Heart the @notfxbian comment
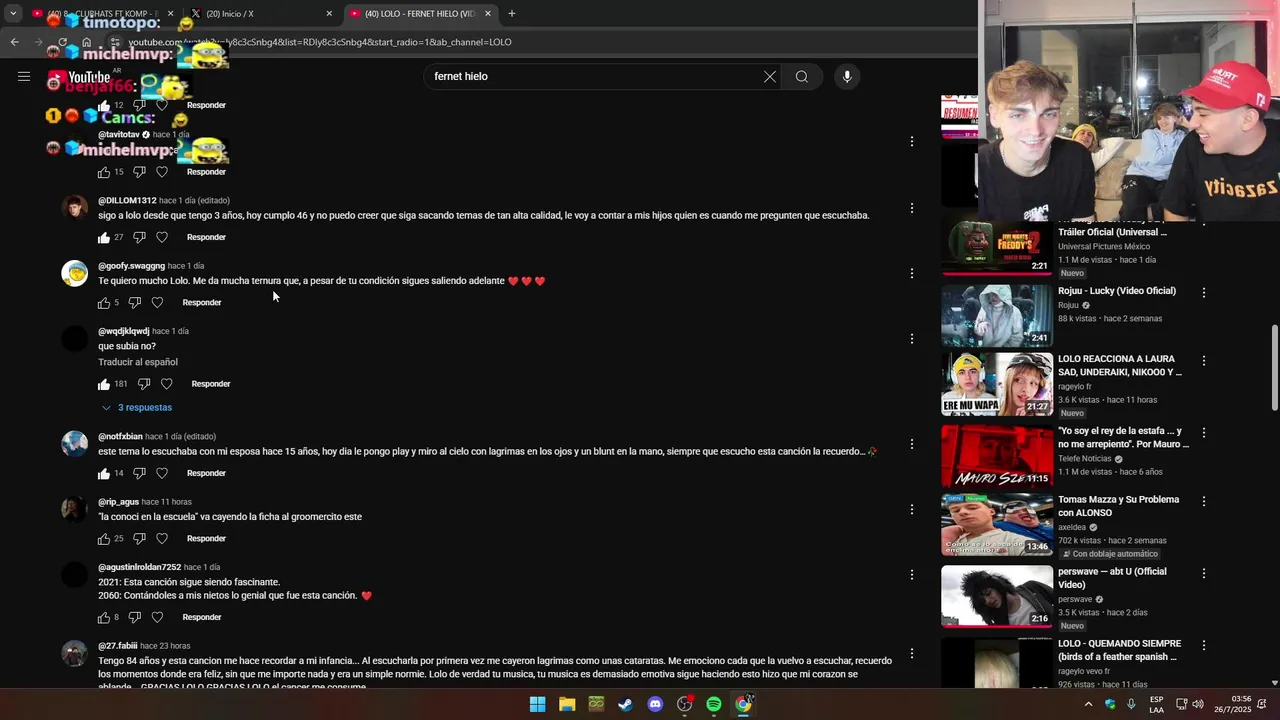 pos(162,473)
